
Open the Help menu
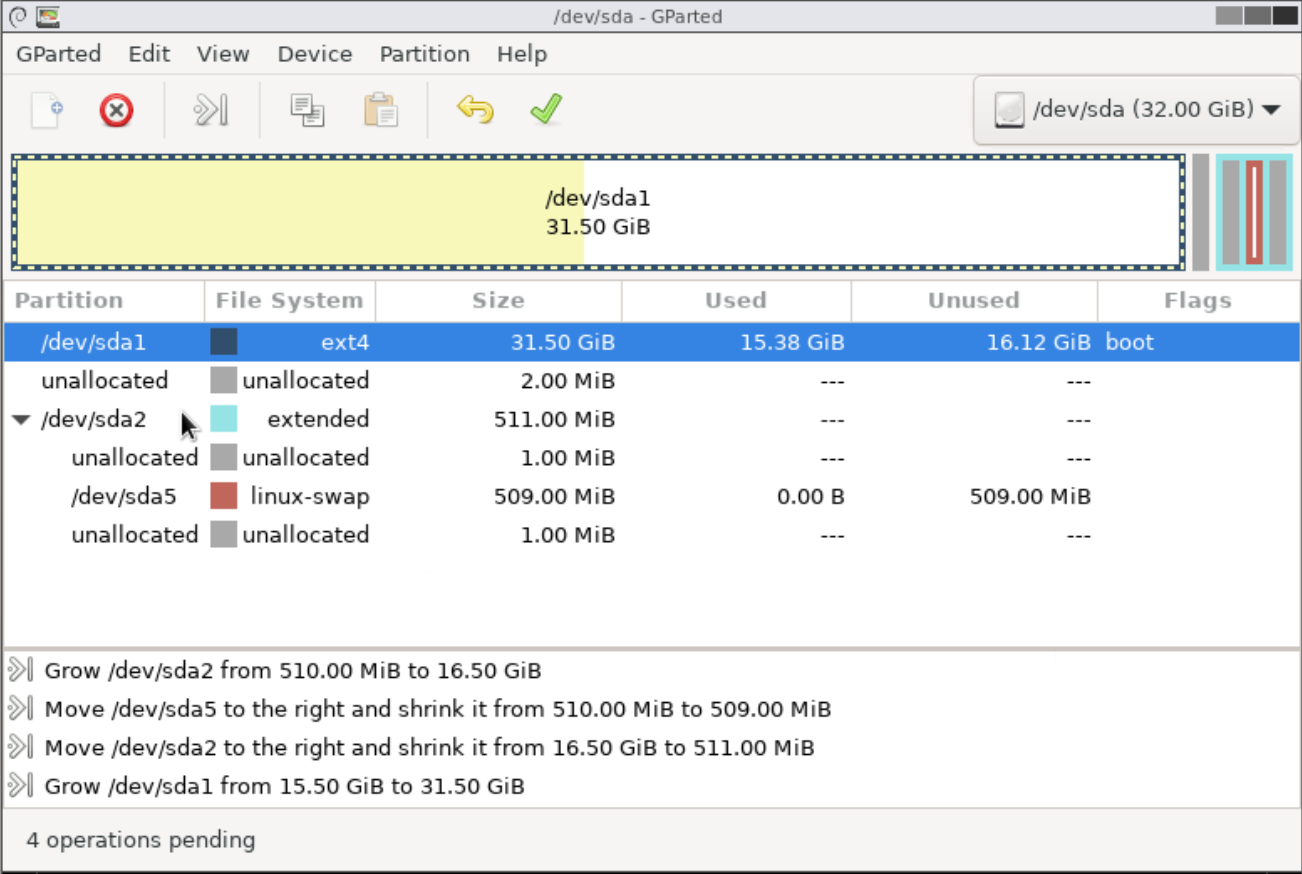[x=522, y=54]
